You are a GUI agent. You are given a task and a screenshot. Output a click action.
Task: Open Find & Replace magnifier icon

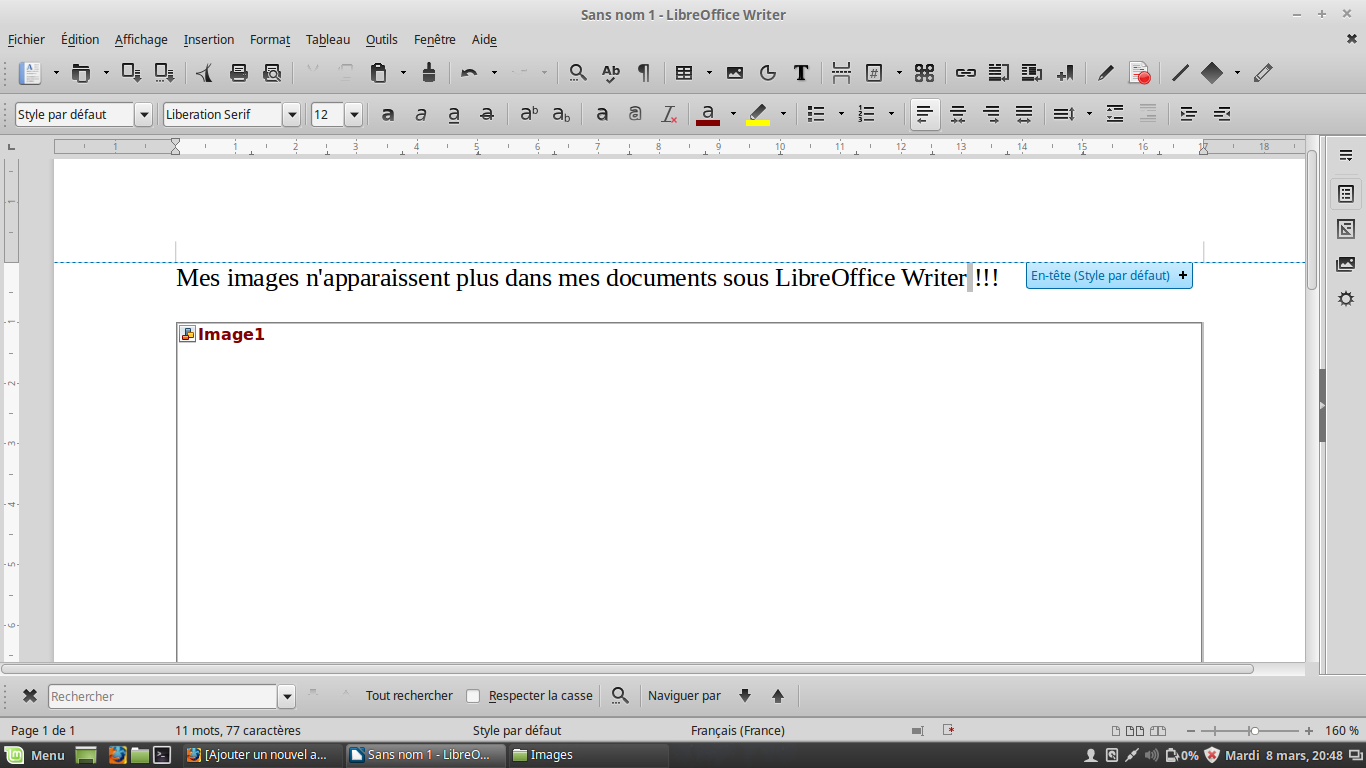tap(577, 72)
